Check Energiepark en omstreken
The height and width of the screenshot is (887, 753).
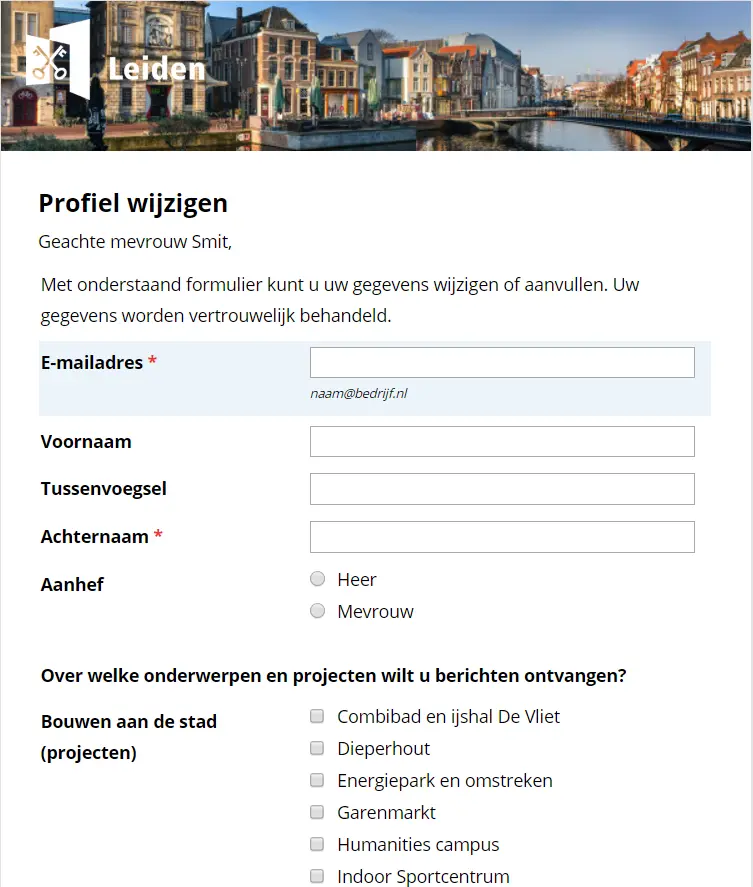tap(318, 780)
